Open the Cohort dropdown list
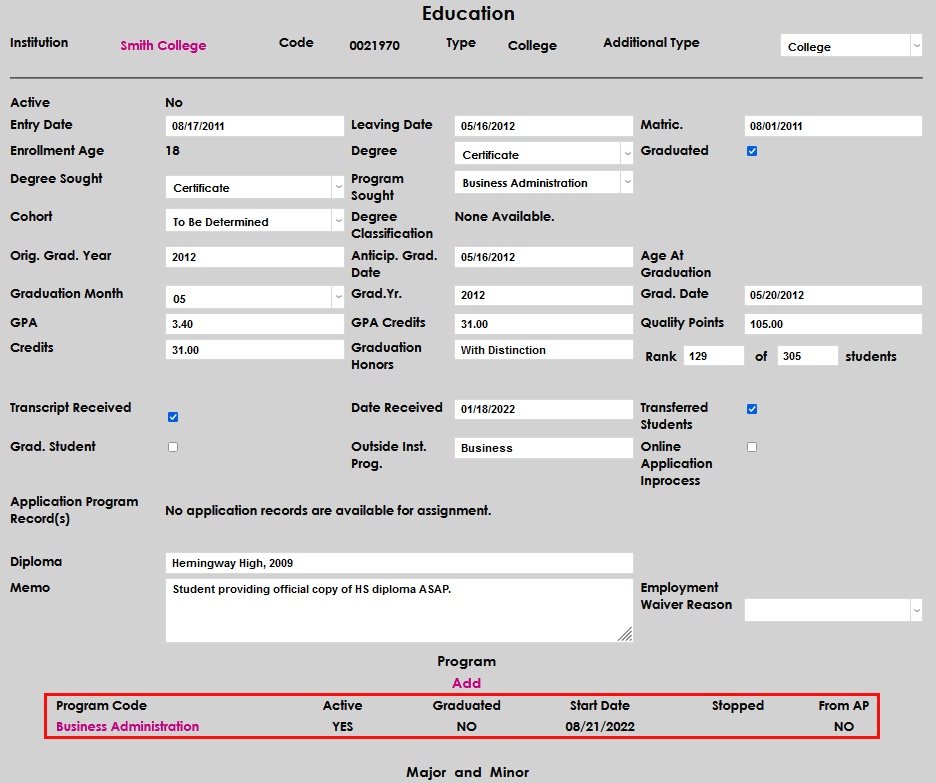Viewport: 936px width, 783px height. [x=254, y=222]
